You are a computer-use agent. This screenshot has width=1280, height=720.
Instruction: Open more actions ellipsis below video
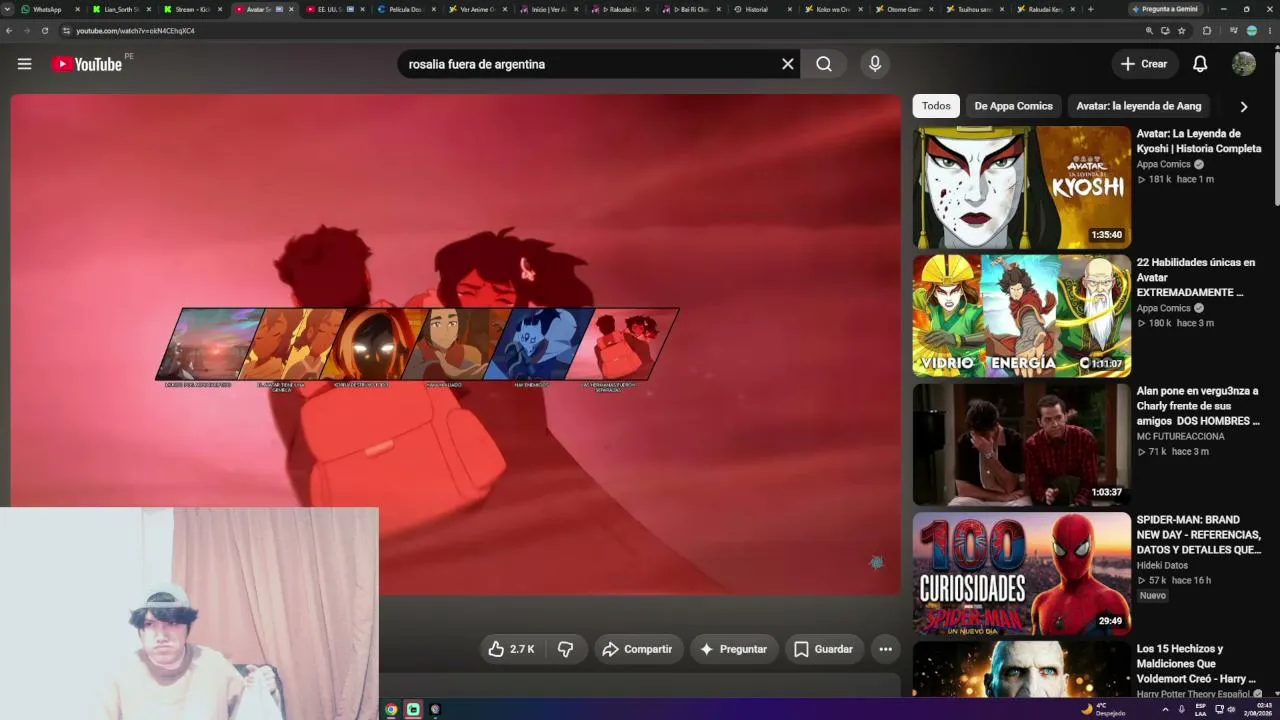885,649
